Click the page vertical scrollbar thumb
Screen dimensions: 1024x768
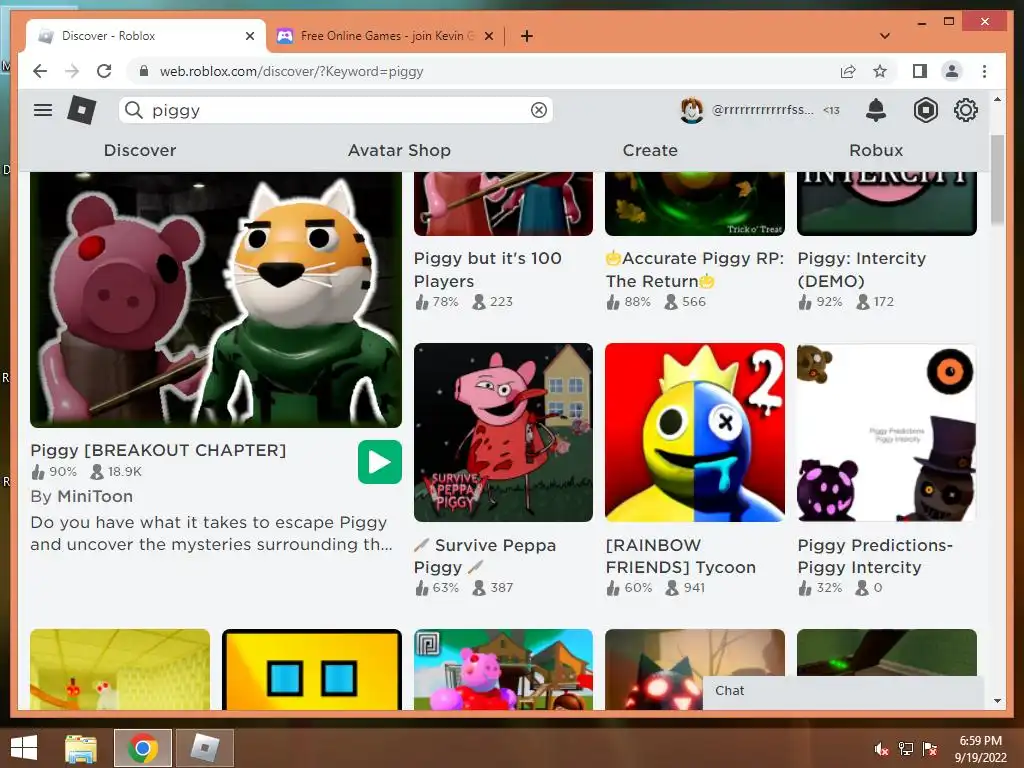coord(997,180)
